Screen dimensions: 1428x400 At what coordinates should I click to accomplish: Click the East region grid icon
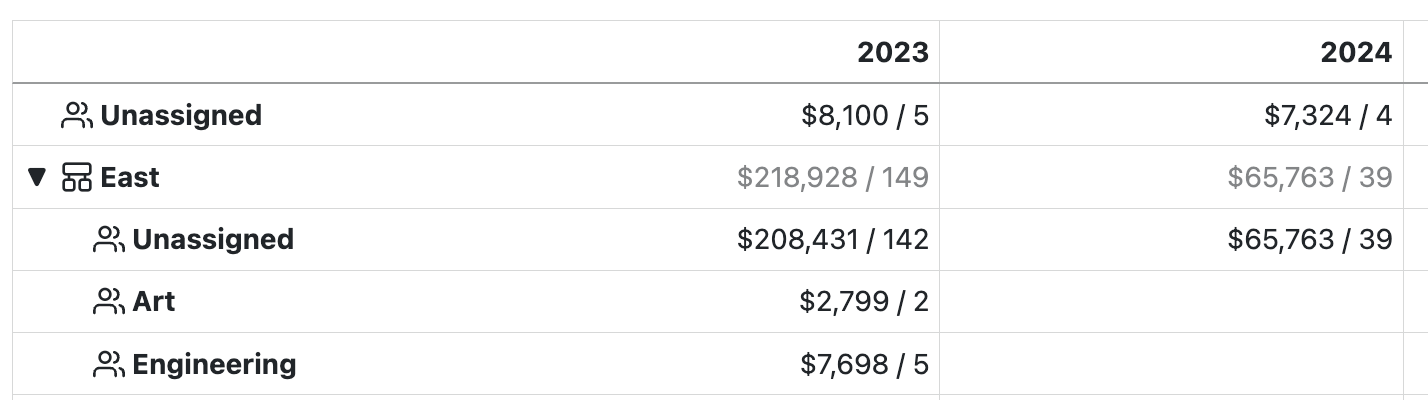click(x=77, y=178)
